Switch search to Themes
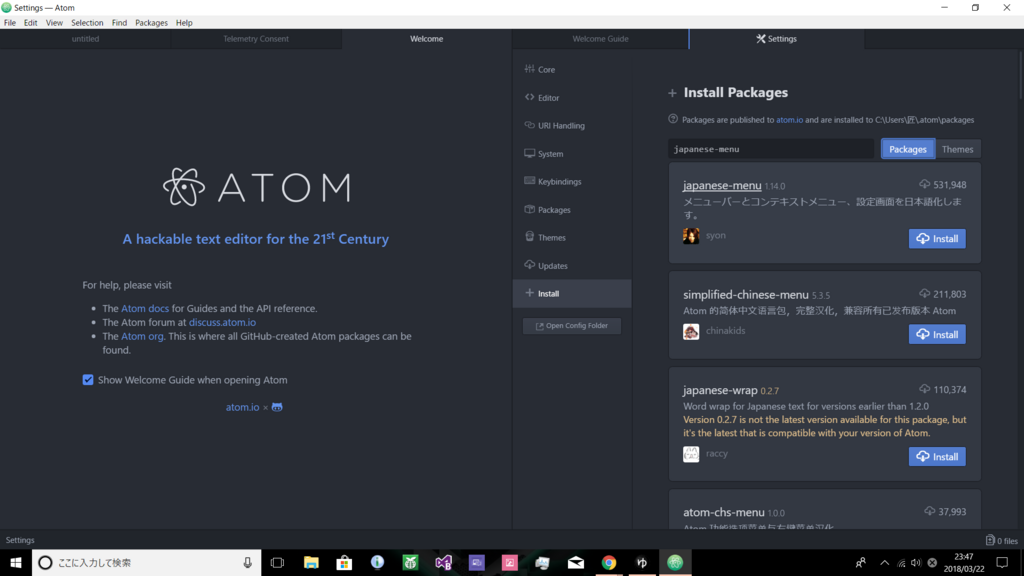 point(957,149)
